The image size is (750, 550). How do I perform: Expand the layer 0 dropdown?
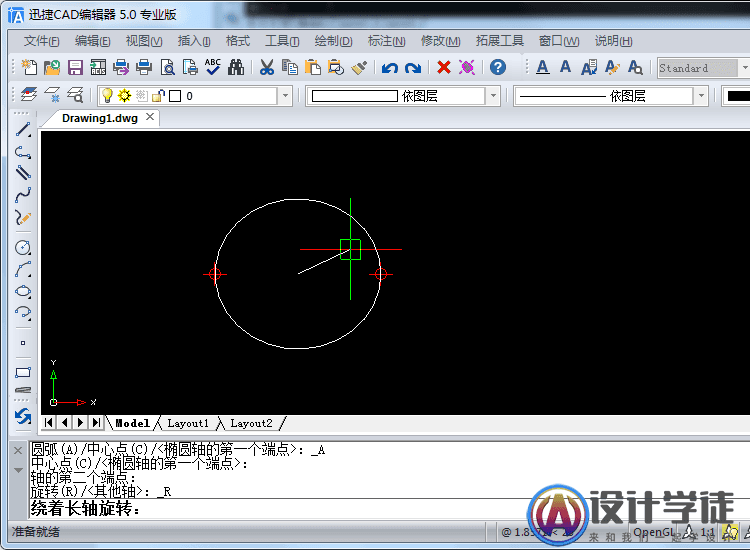pos(285,96)
